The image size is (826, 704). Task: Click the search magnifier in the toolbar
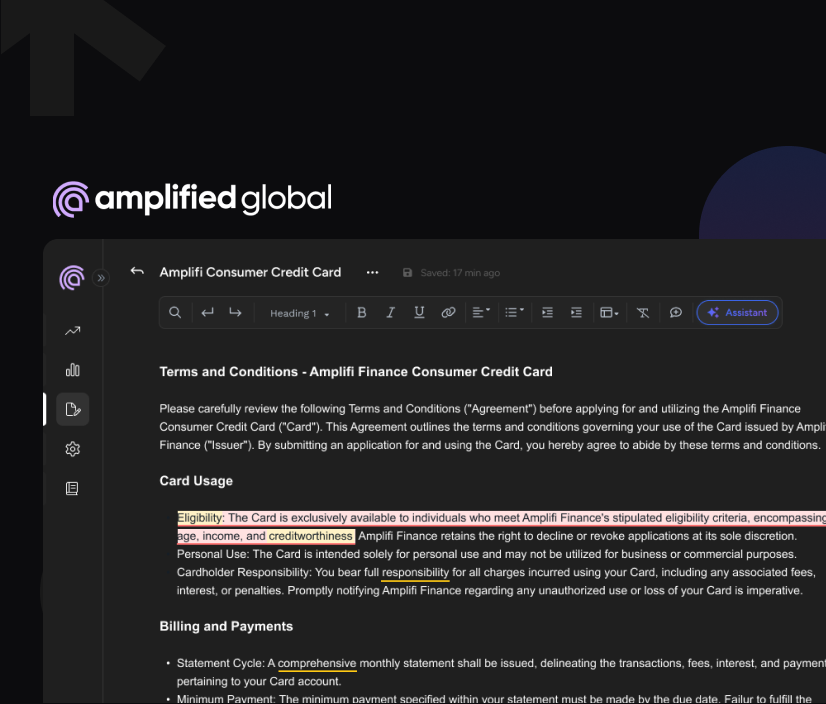pos(175,312)
